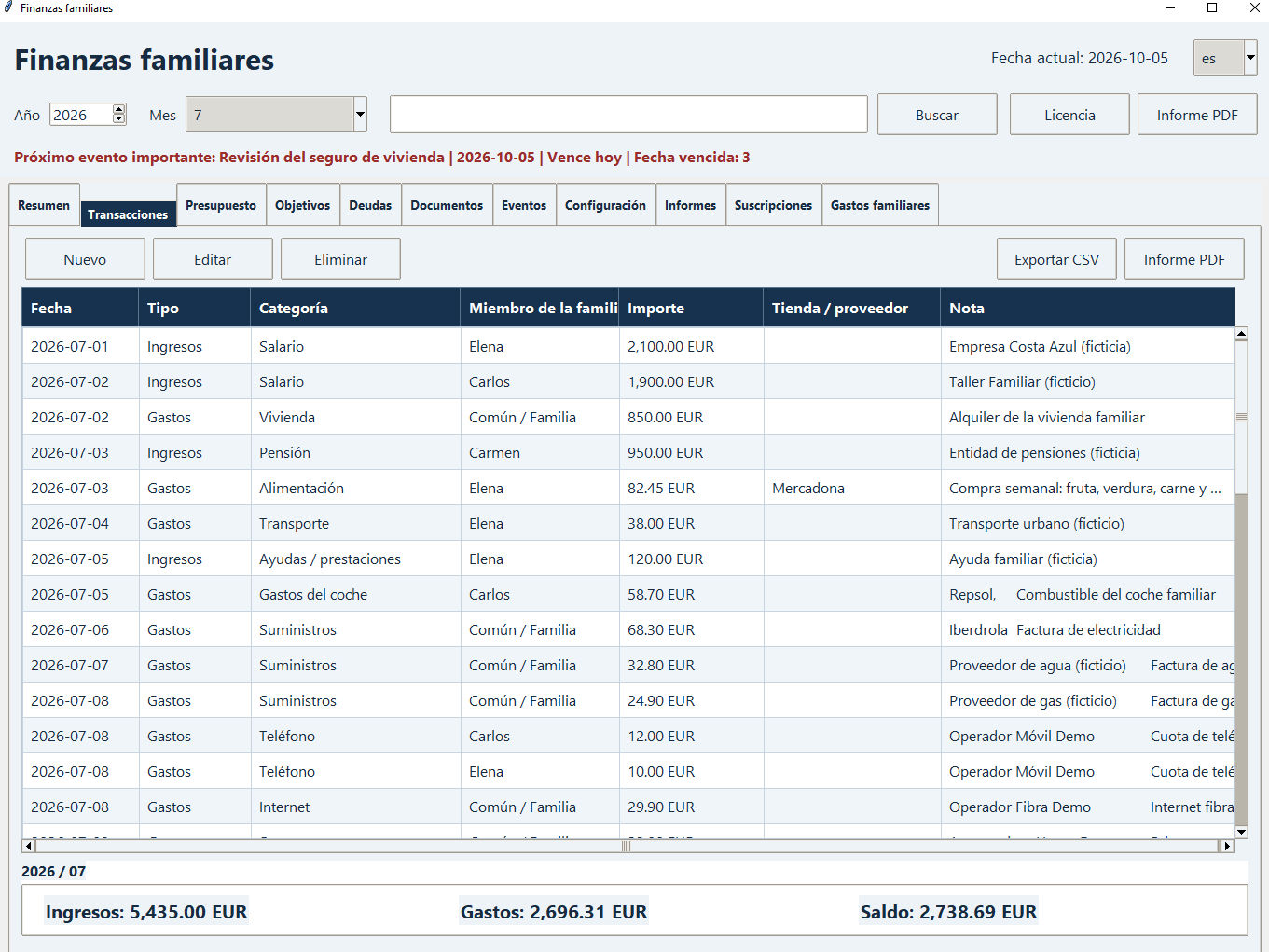Select the row 'Empresa Costa Azul (ficticia)'
This screenshot has width=1269, height=952.
[628, 346]
